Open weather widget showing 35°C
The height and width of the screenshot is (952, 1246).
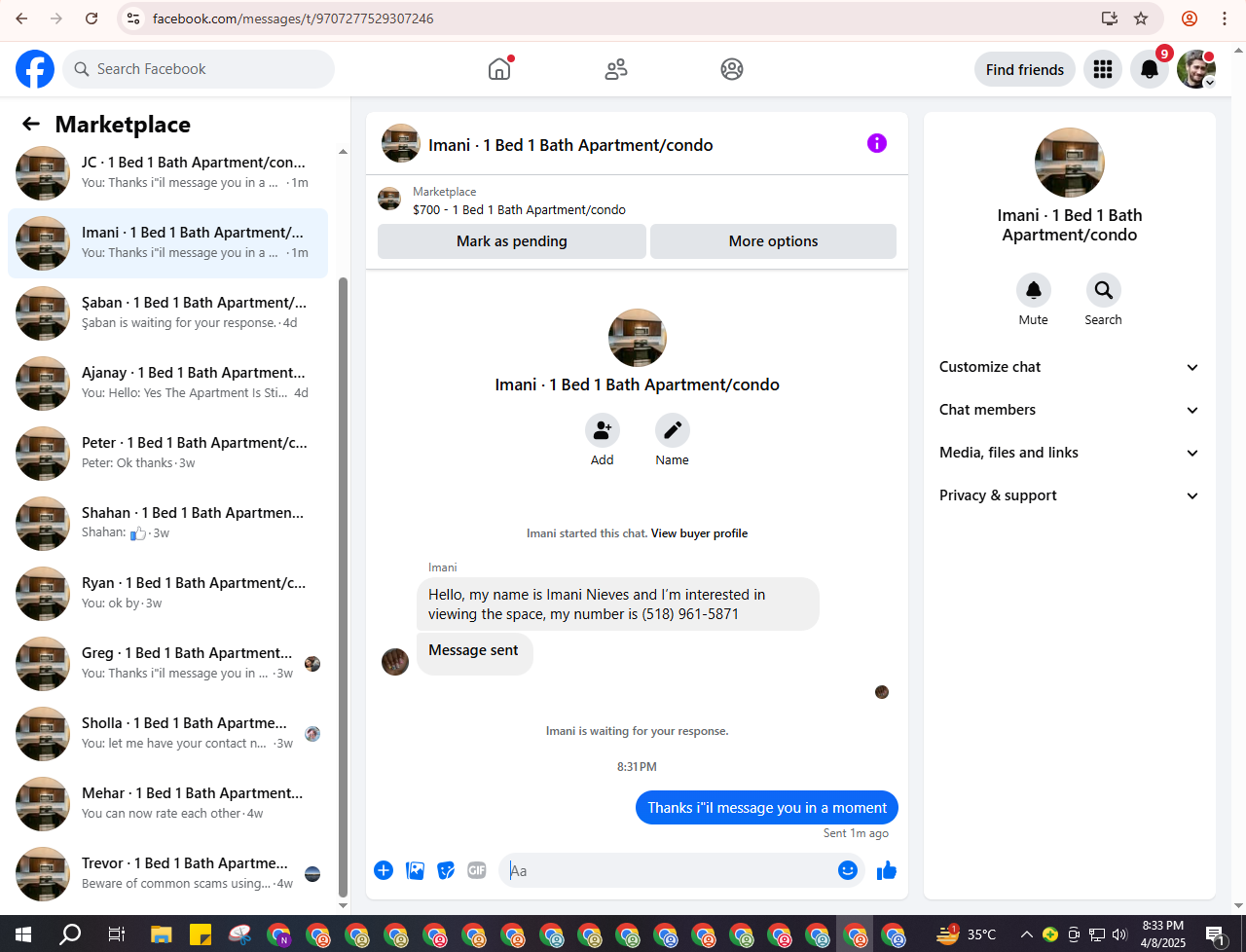(x=967, y=934)
